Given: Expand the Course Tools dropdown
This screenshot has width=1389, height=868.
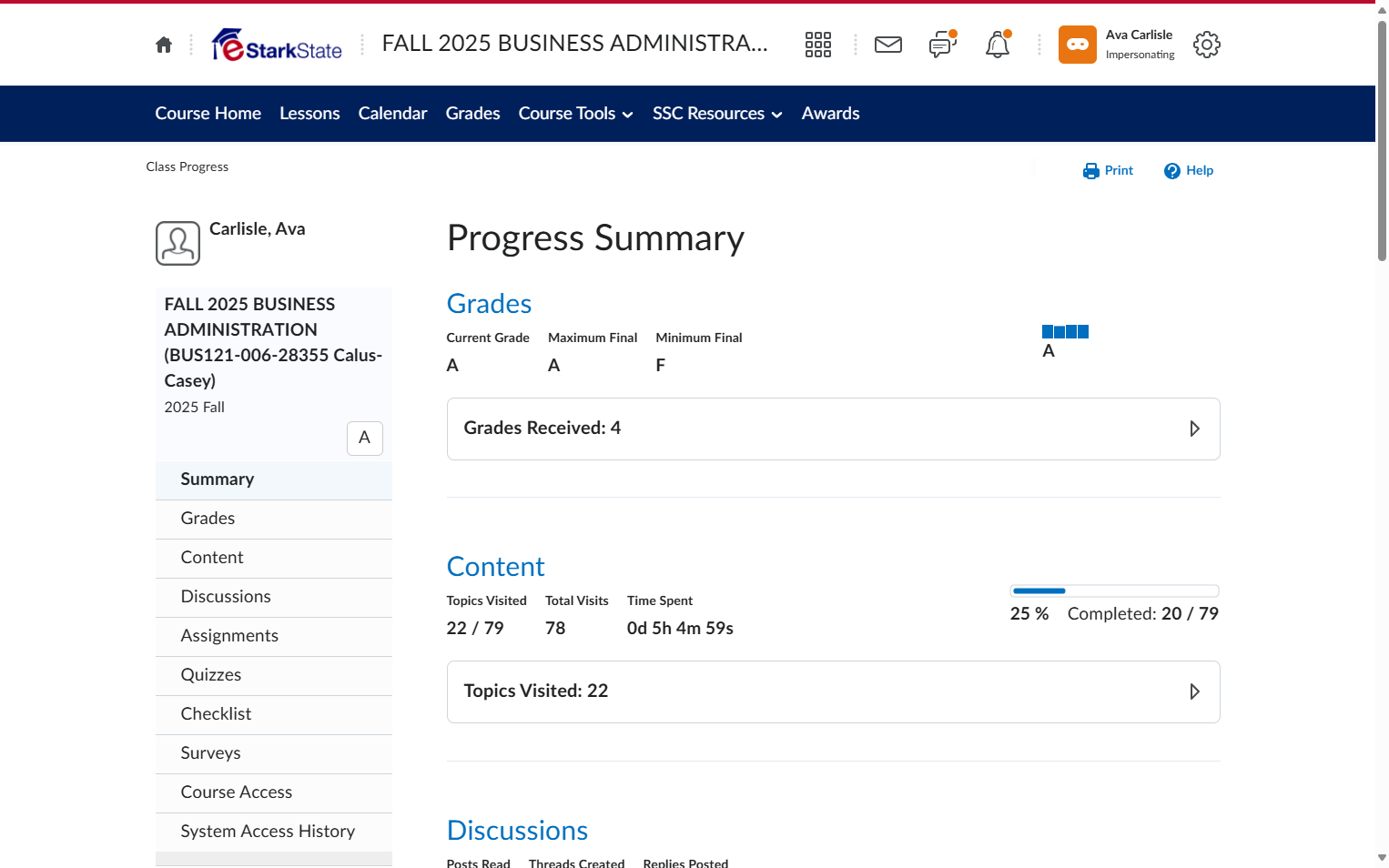Looking at the screenshot, I should [x=575, y=114].
